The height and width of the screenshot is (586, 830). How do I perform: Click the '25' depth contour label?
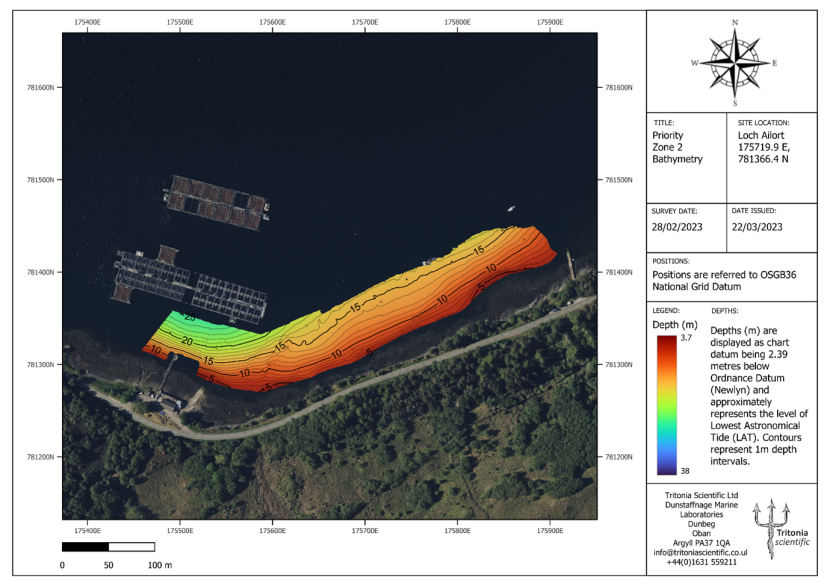(x=190, y=317)
